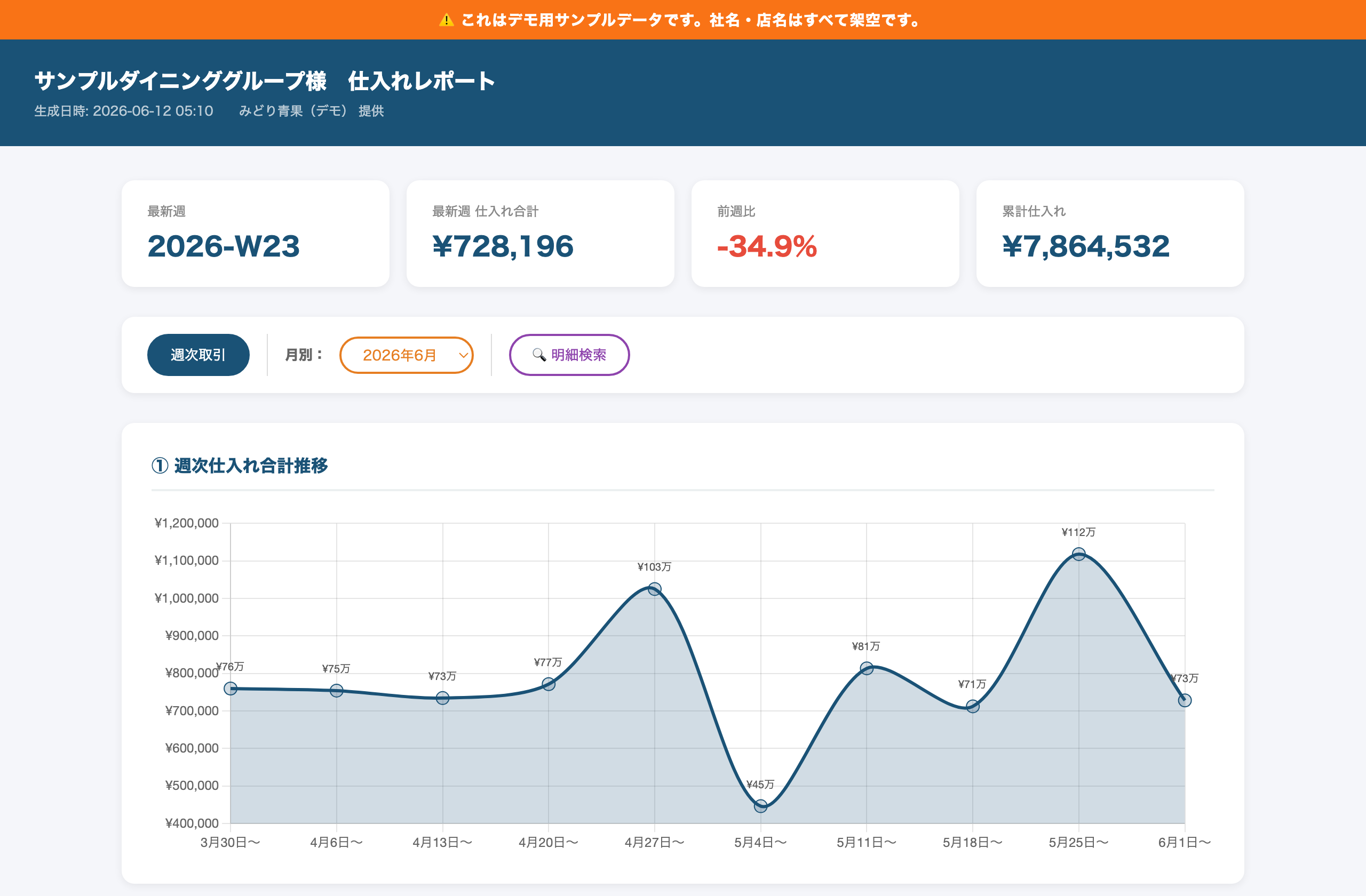This screenshot has width=1366, height=896.
Task: Click the ¥75万 data point for 4月6日
Action: pyautogui.click(x=336, y=691)
